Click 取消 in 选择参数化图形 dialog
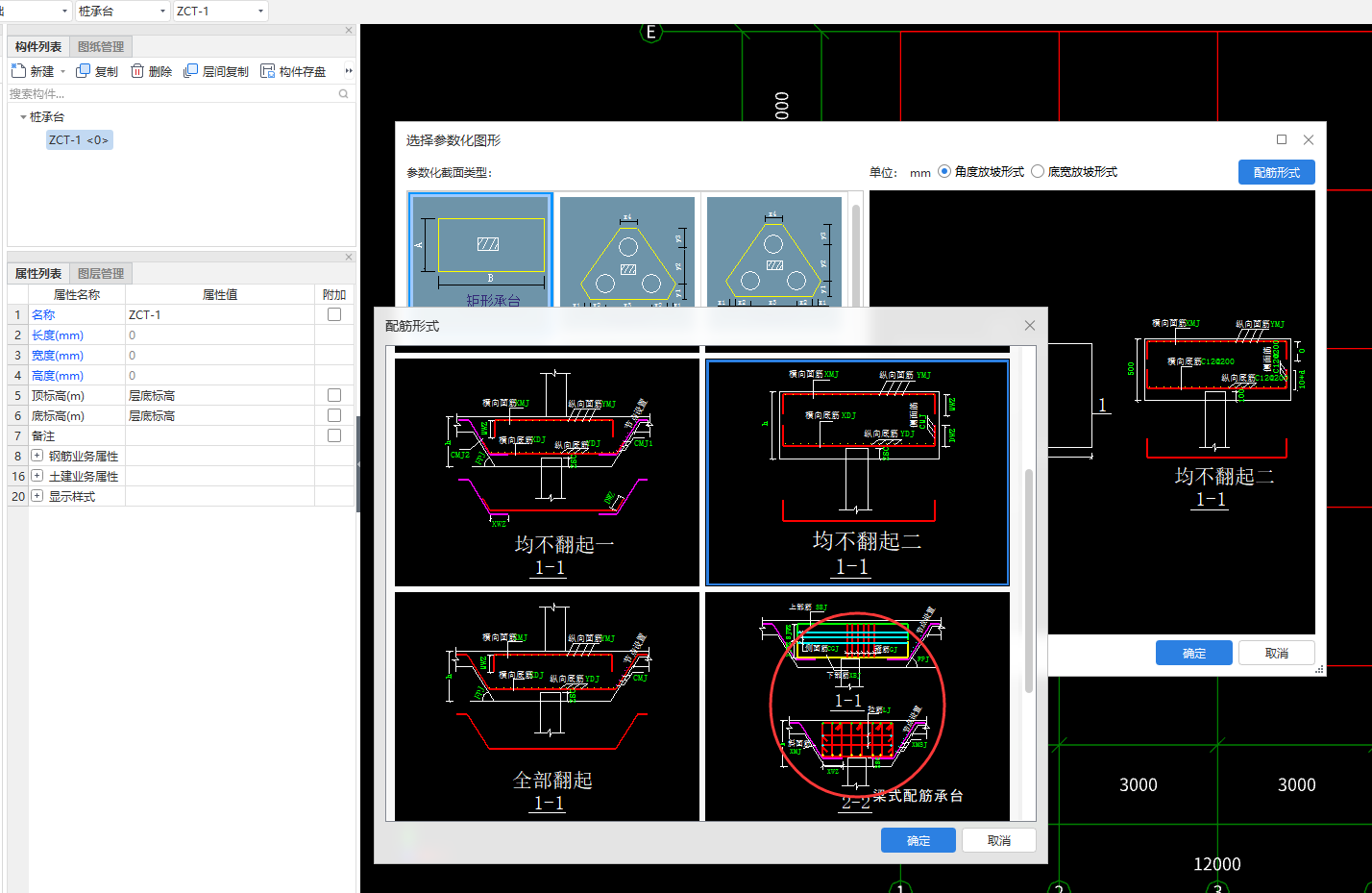 [x=1277, y=653]
